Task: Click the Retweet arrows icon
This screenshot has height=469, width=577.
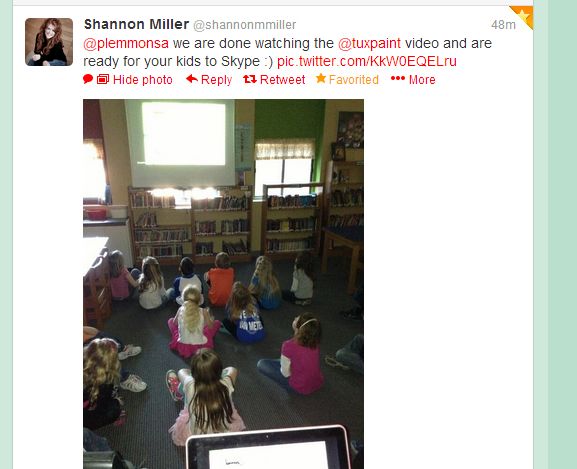Action: pyautogui.click(x=250, y=79)
